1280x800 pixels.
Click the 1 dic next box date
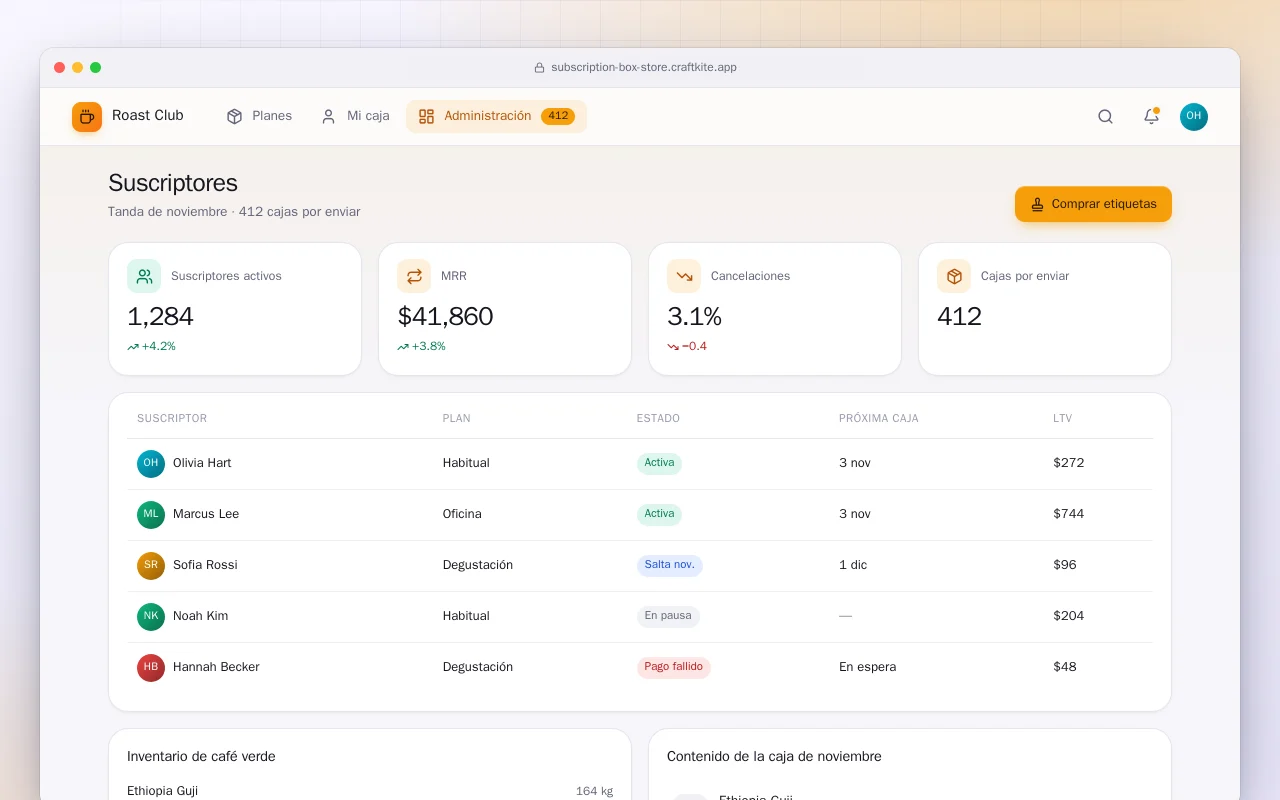853,565
